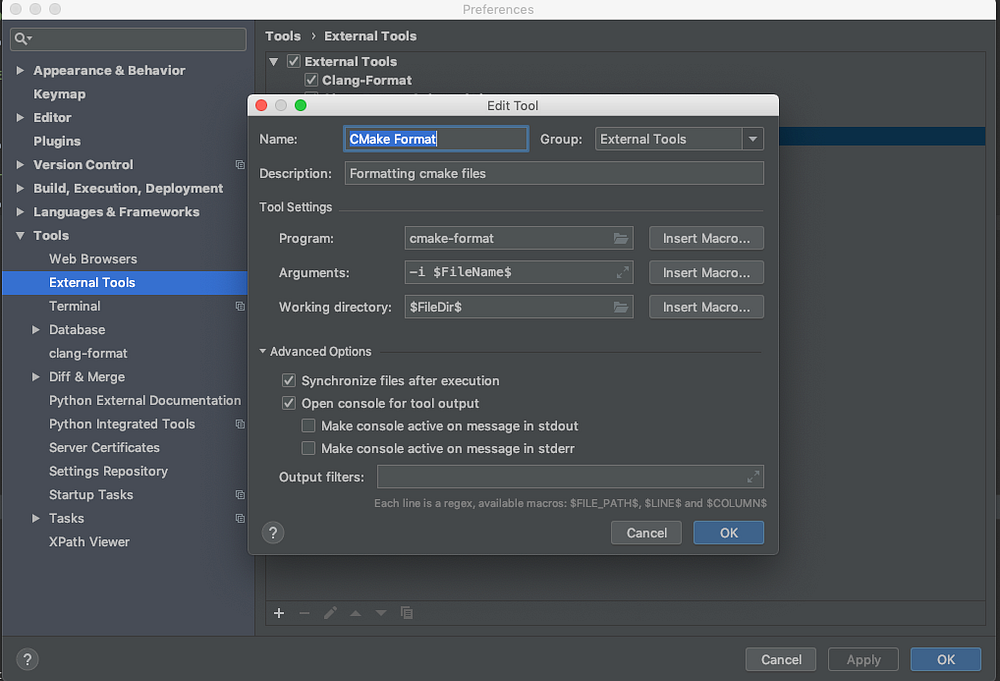Open Keymap settings page
The image size is (1000, 681).
tap(59, 94)
